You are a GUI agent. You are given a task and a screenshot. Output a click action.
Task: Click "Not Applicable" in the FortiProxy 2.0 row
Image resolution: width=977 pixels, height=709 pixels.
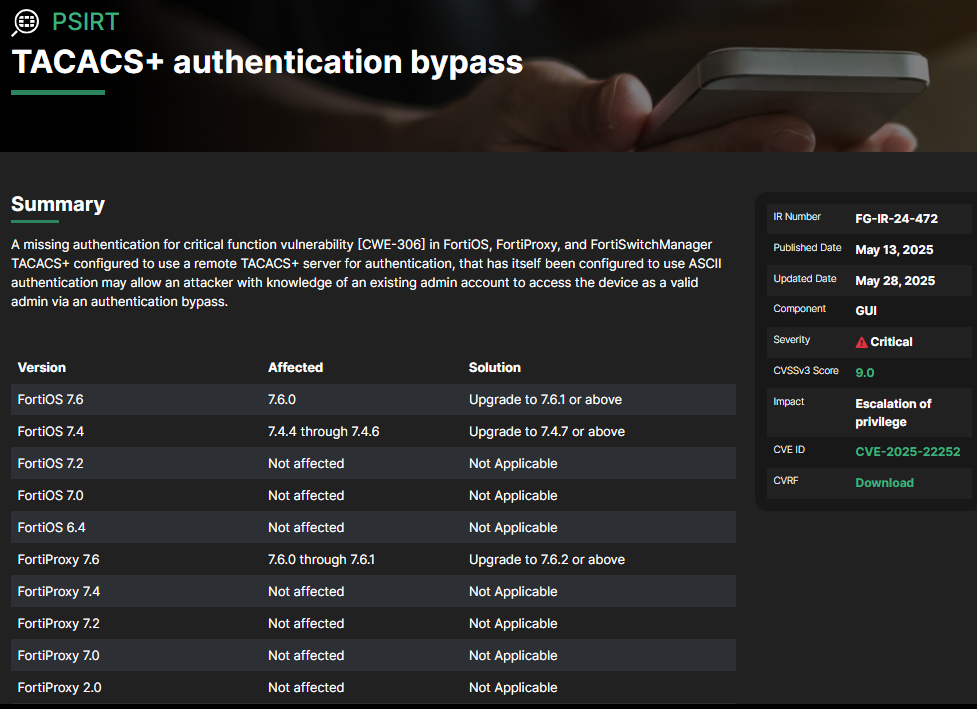pyautogui.click(x=513, y=687)
